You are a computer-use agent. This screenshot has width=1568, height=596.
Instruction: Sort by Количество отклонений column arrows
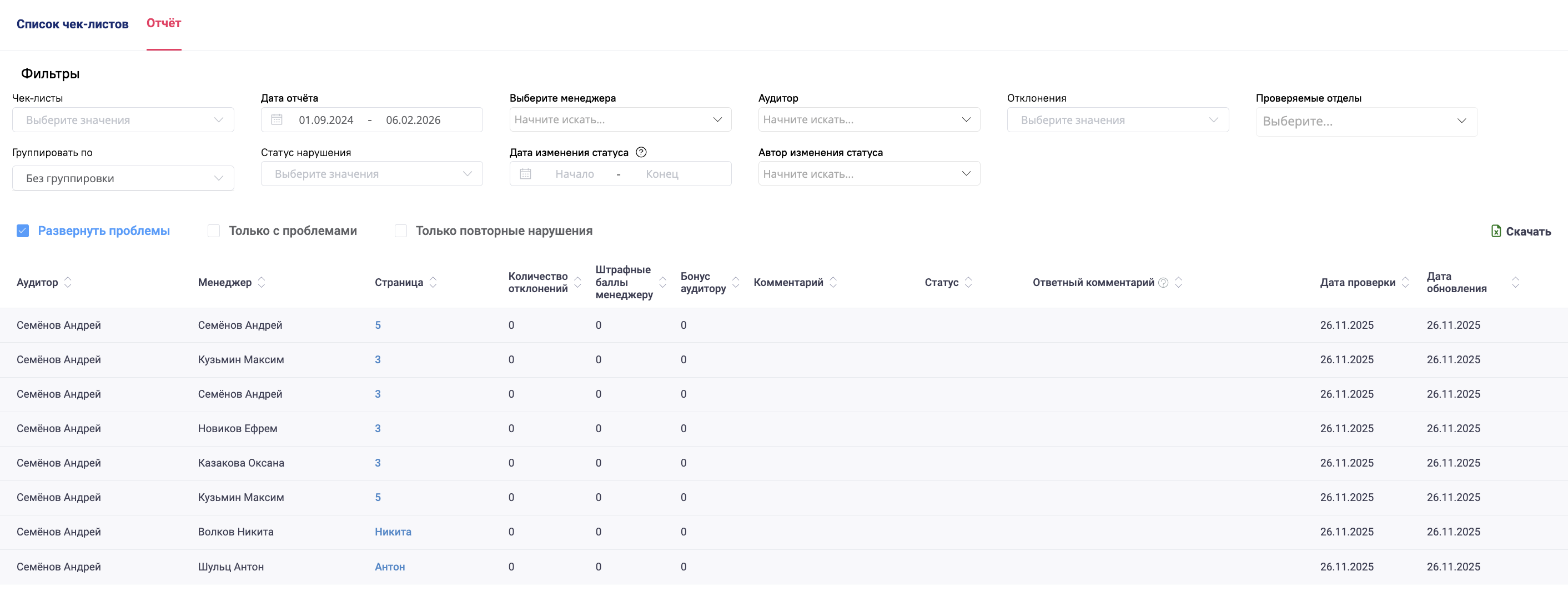pyautogui.click(x=577, y=283)
